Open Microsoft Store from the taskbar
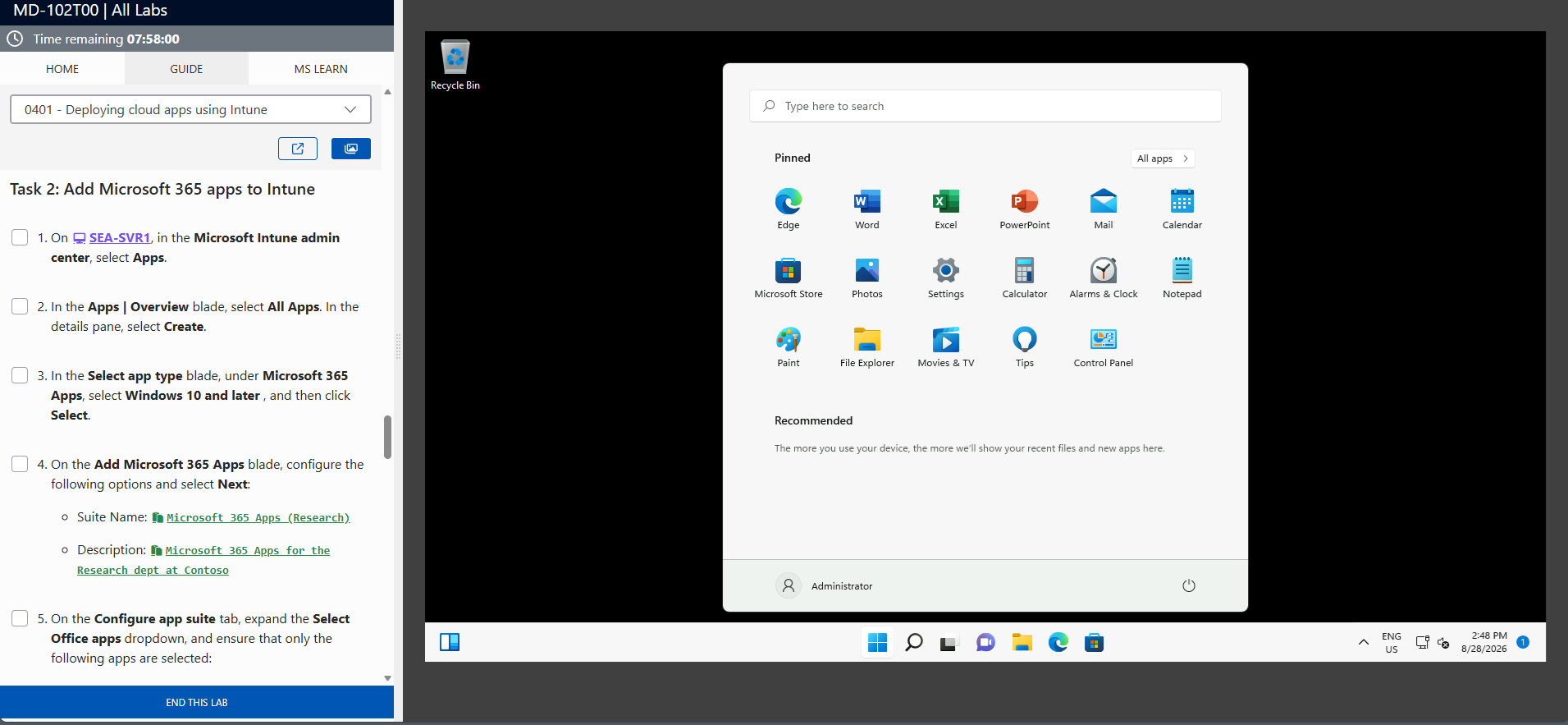This screenshot has height=725, width=1568. point(1094,642)
